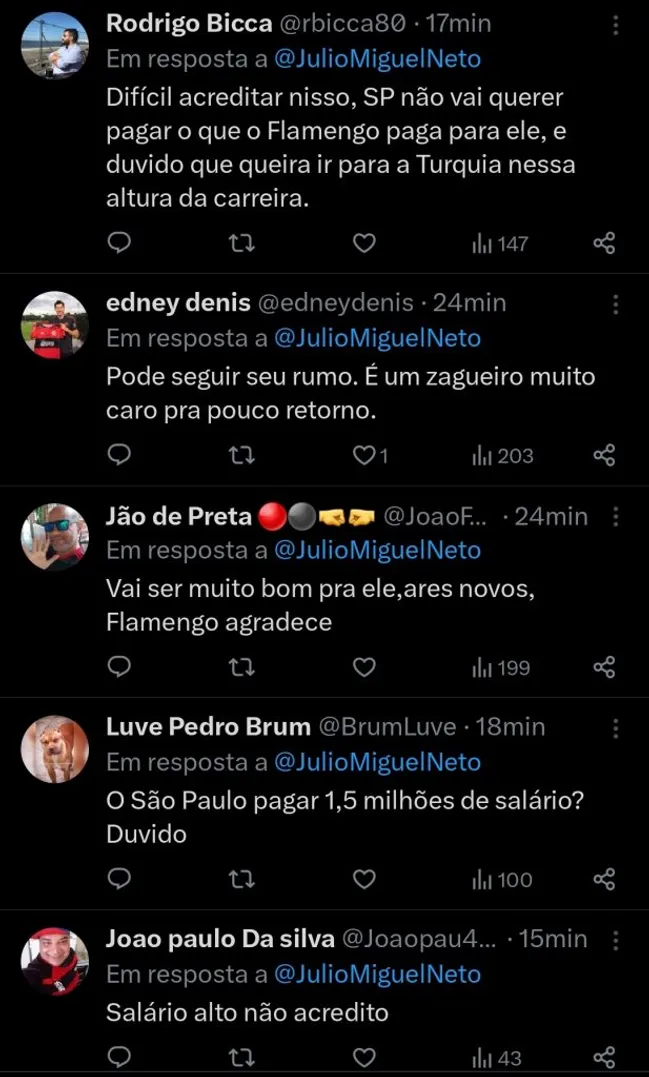Open the reply icon on Rodrigo Bicca's tweet

[x=119, y=243]
